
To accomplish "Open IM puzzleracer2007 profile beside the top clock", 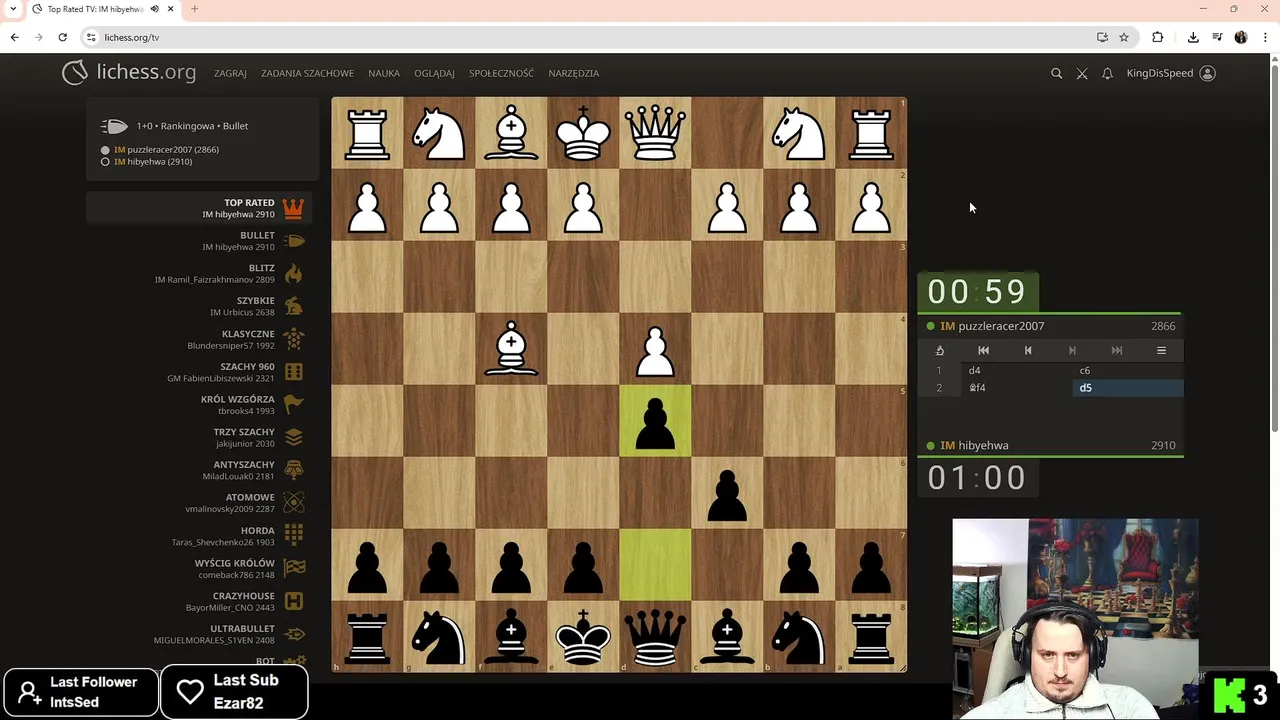I will click(992, 326).
